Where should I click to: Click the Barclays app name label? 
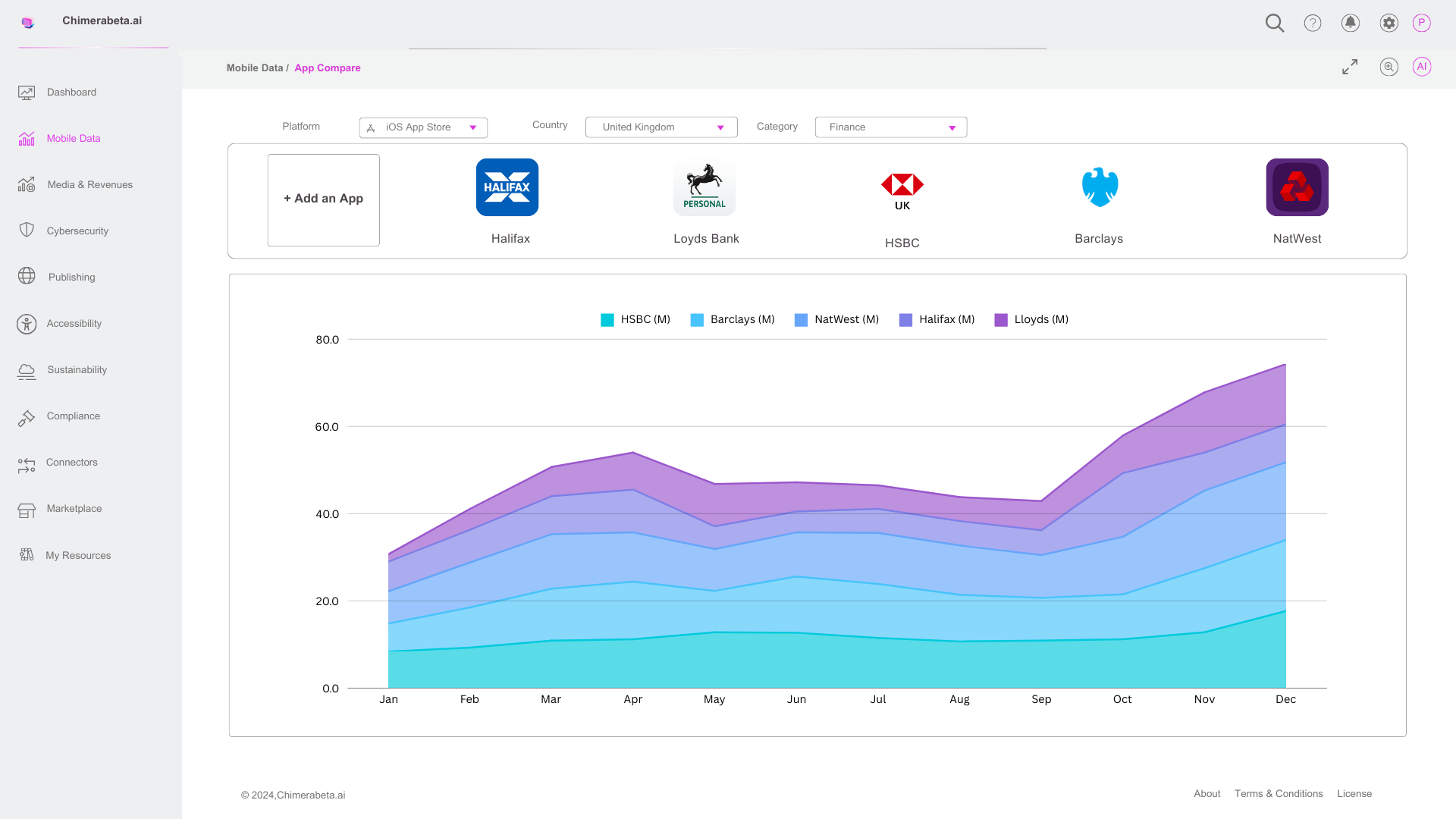tap(1099, 239)
